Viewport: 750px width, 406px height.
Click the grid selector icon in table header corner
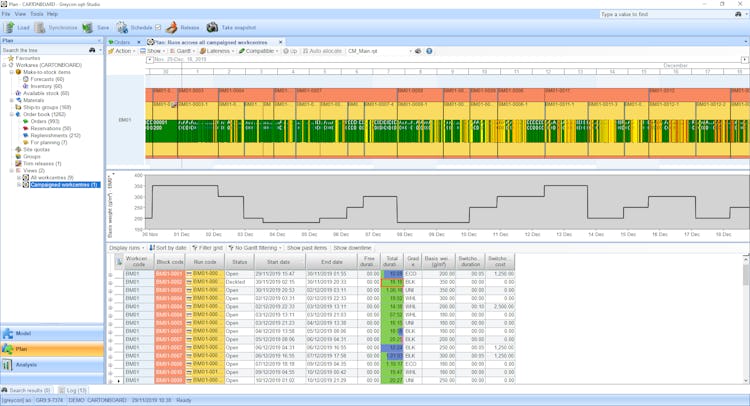(119, 262)
